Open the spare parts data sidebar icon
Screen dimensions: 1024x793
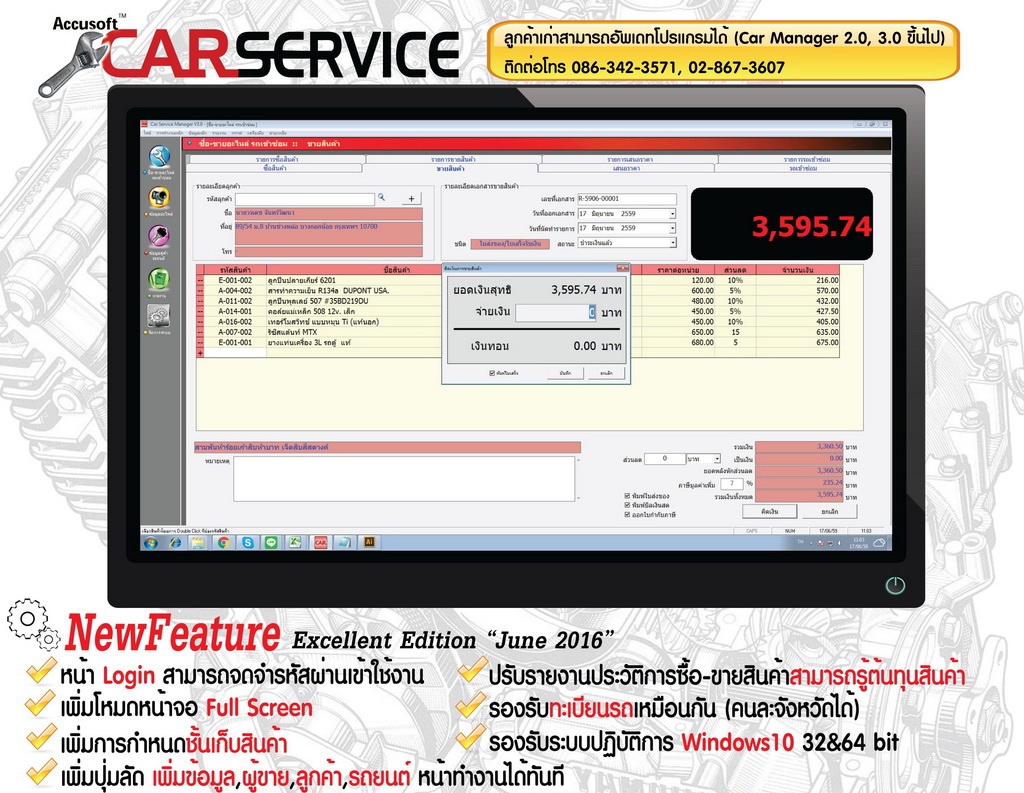[159, 197]
